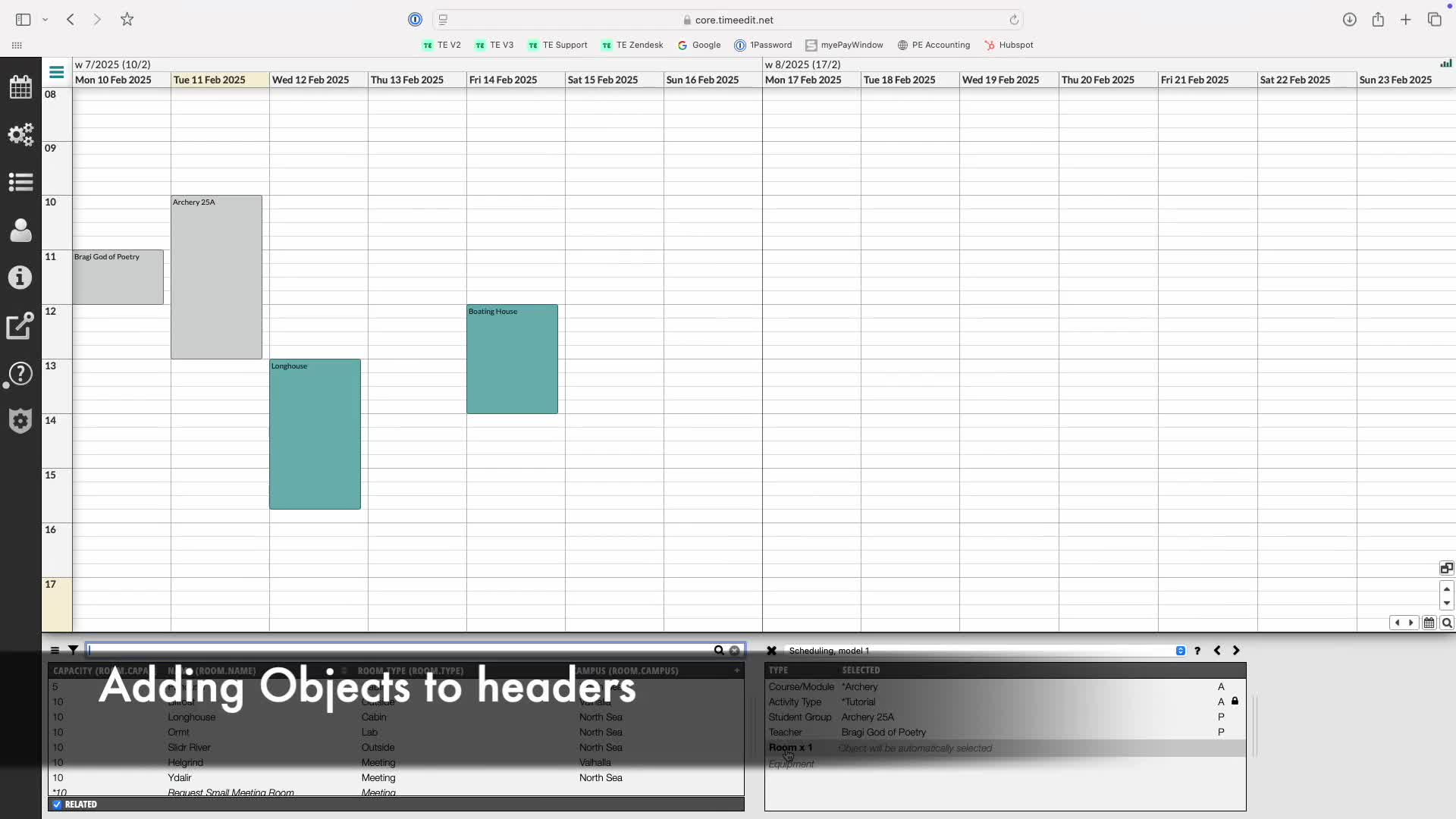Click the gears settings sidebar icon
The height and width of the screenshot is (819, 1456).
(20, 134)
